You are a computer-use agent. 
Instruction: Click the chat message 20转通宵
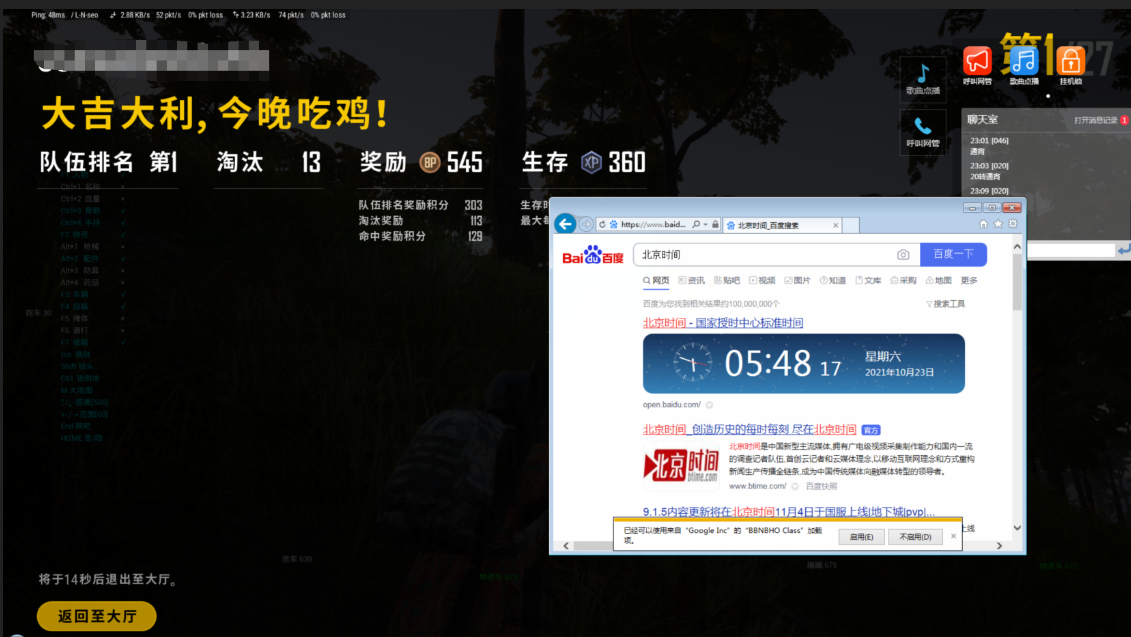pos(985,177)
